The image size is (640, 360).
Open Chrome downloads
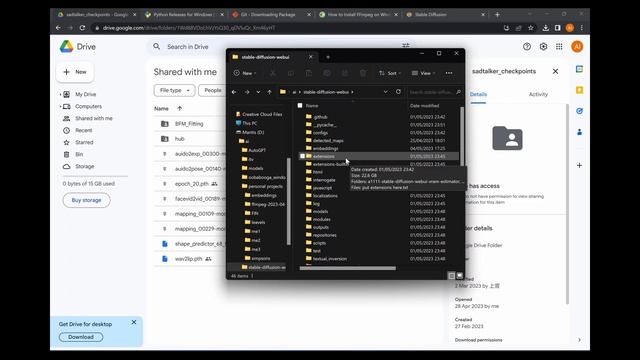[x=545, y=28]
